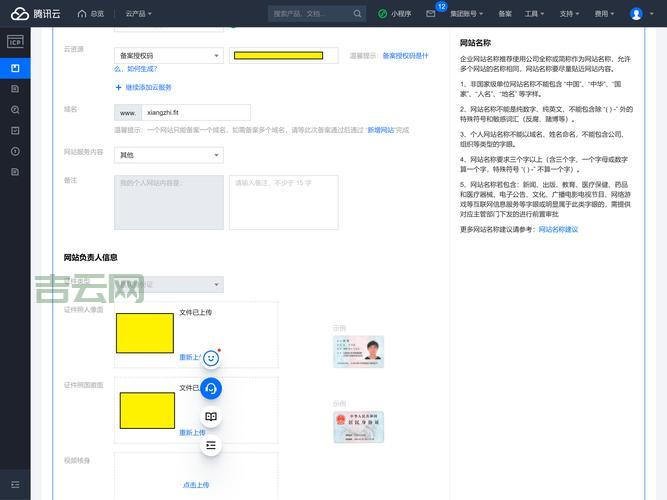The width and height of the screenshot is (667, 500).
Task: Open the headset customer service button
Action: 211,388
